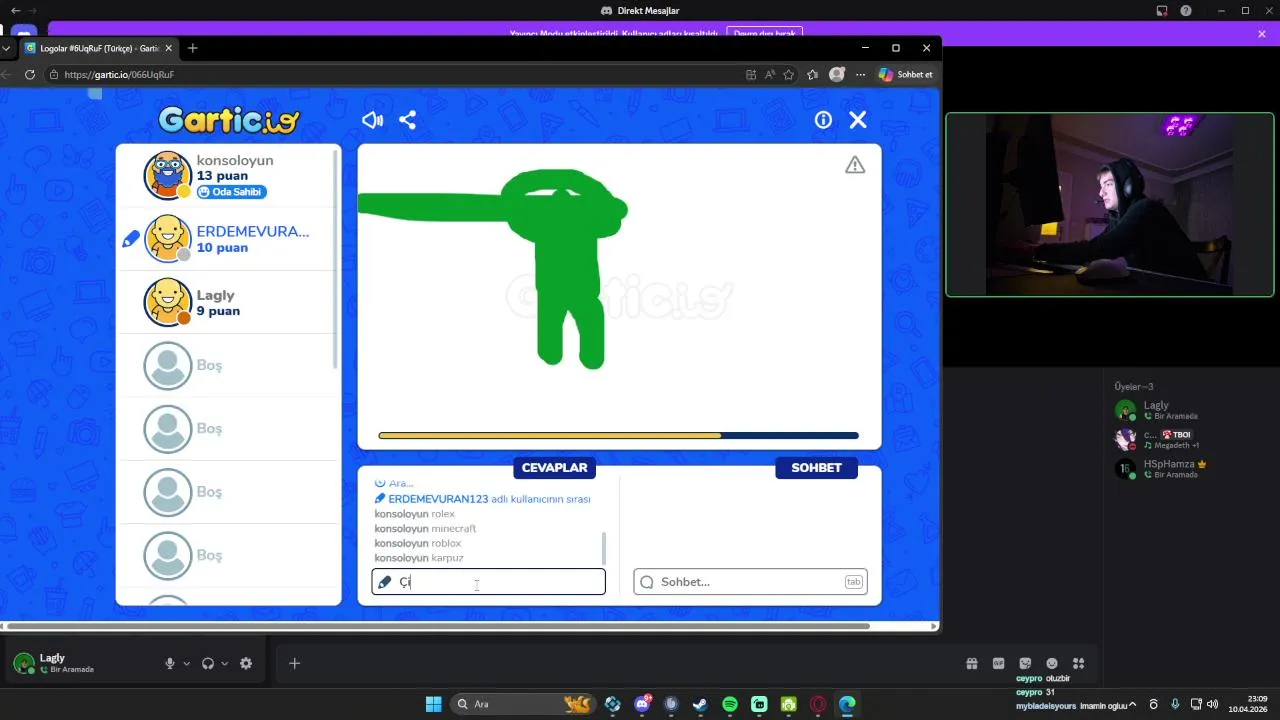Screen dimensions: 1280x720
Task: Click the Sohbet et Copilot button
Action: coord(906,74)
